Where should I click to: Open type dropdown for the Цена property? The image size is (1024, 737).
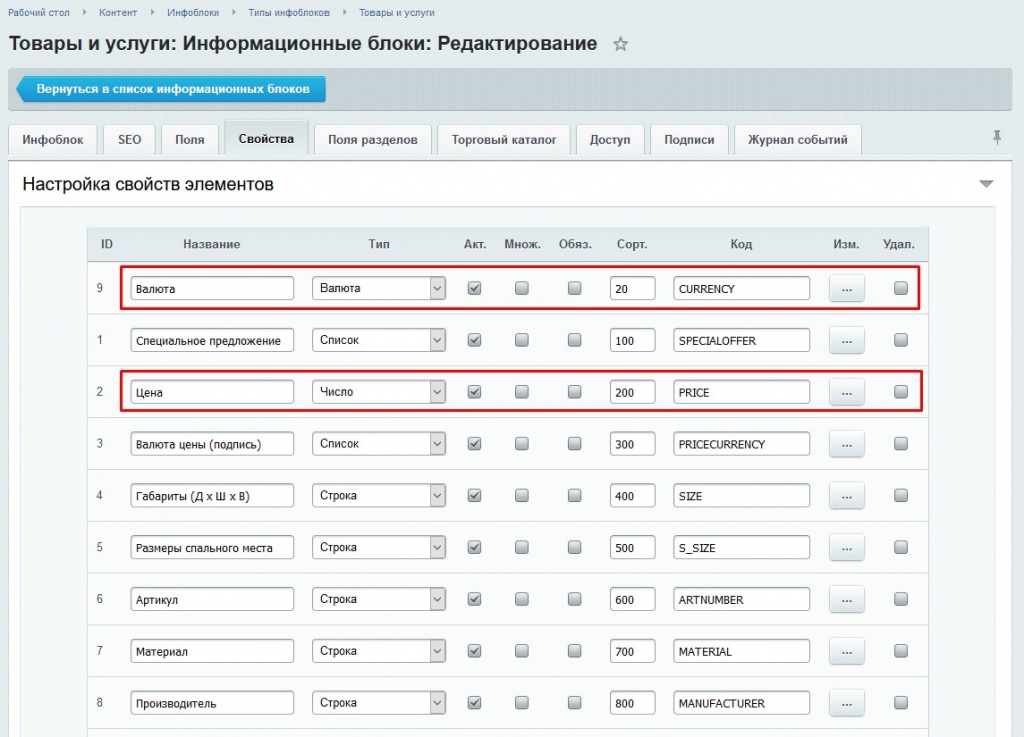coord(379,392)
